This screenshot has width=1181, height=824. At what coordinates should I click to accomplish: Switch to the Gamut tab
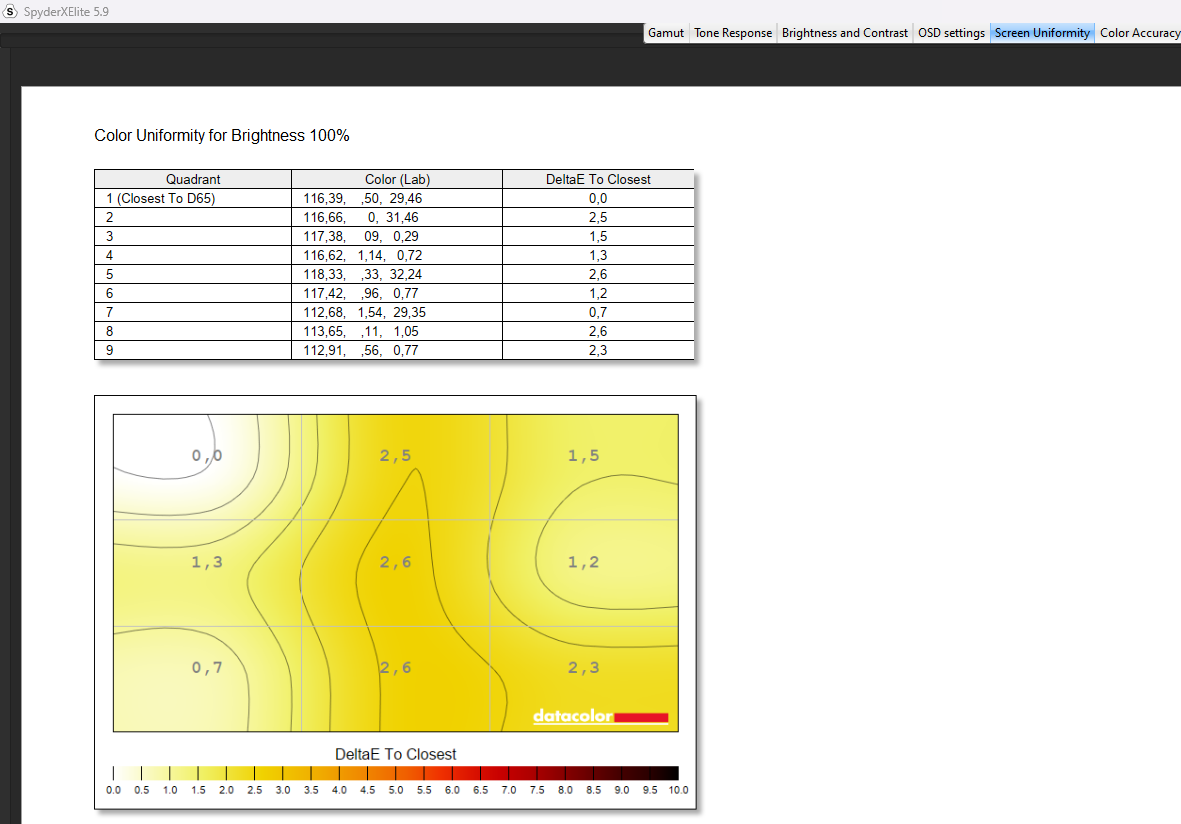click(666, 33)
